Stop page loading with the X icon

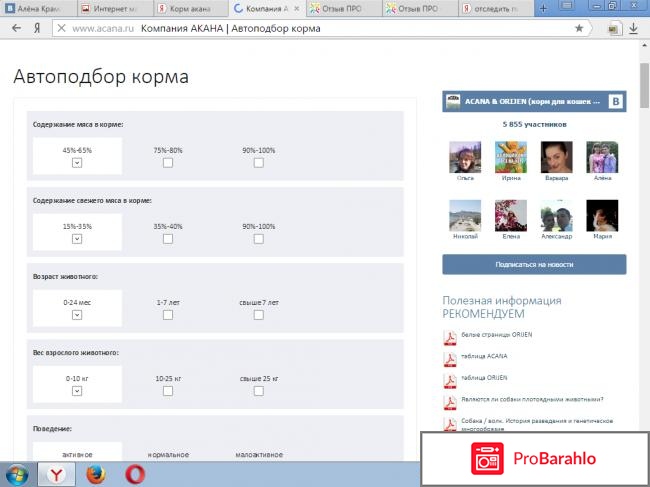coord(62,28)
